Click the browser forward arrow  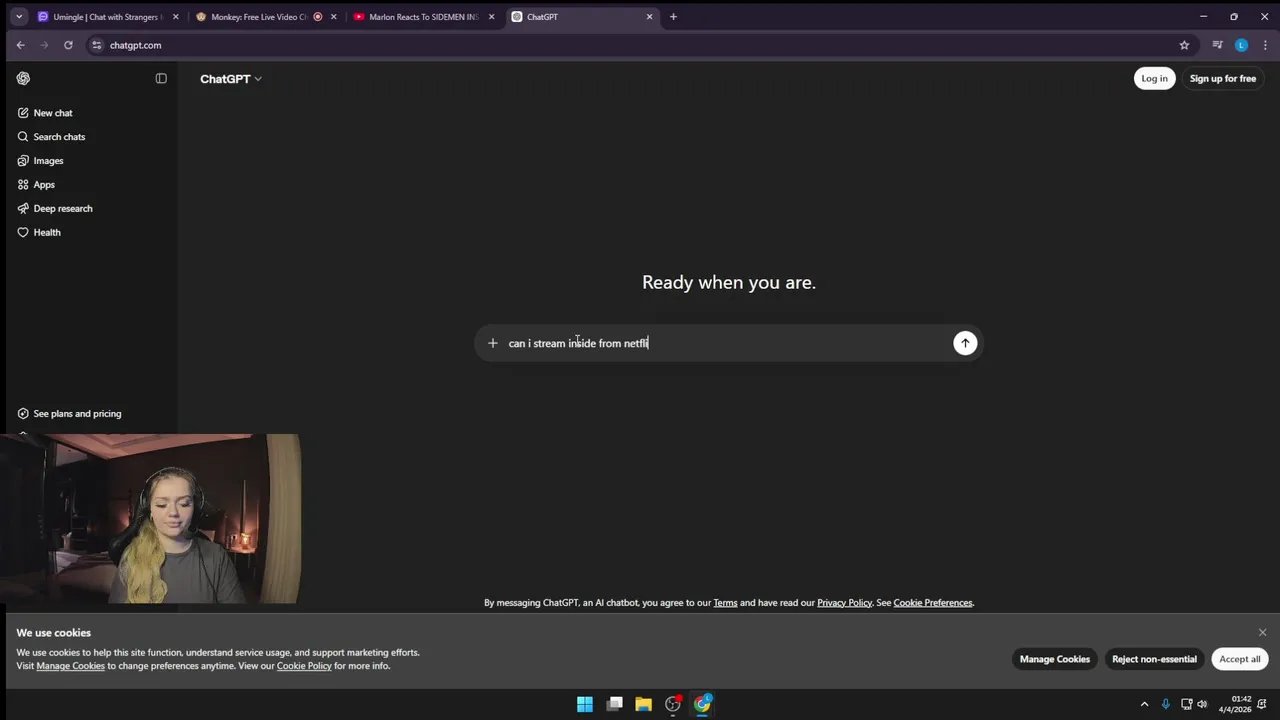(x=44, y=45)
